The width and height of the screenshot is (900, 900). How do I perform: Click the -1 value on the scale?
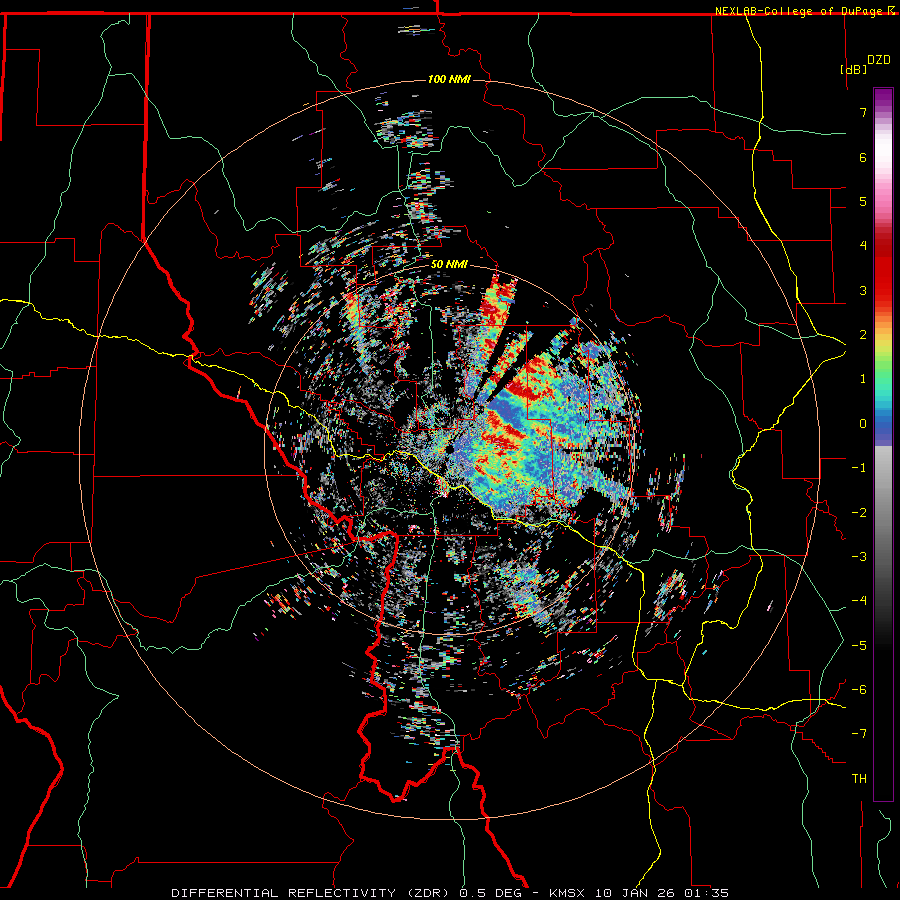859,468
